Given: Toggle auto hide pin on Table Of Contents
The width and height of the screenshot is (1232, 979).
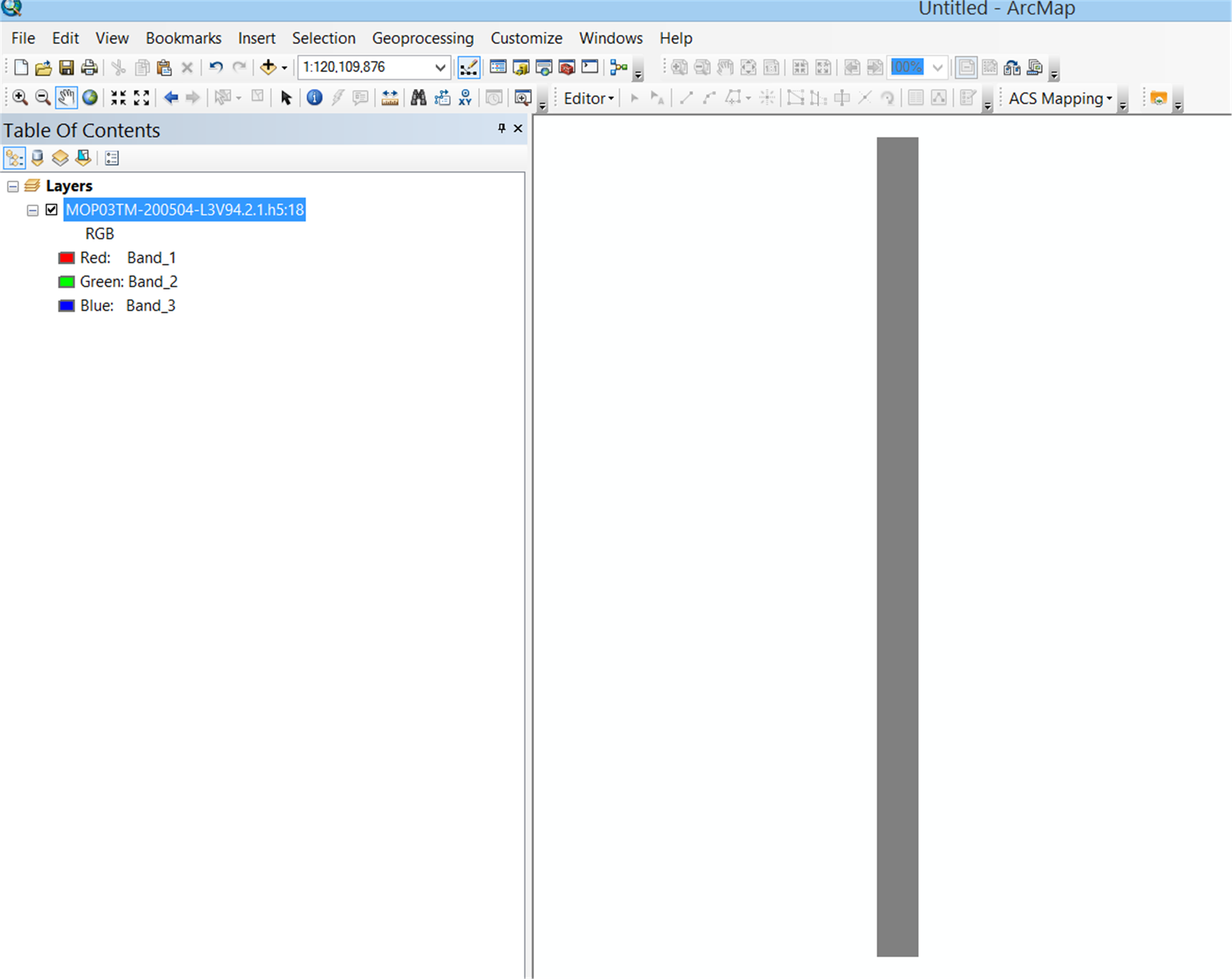Looking at the screenshot, I should (501, 128).
